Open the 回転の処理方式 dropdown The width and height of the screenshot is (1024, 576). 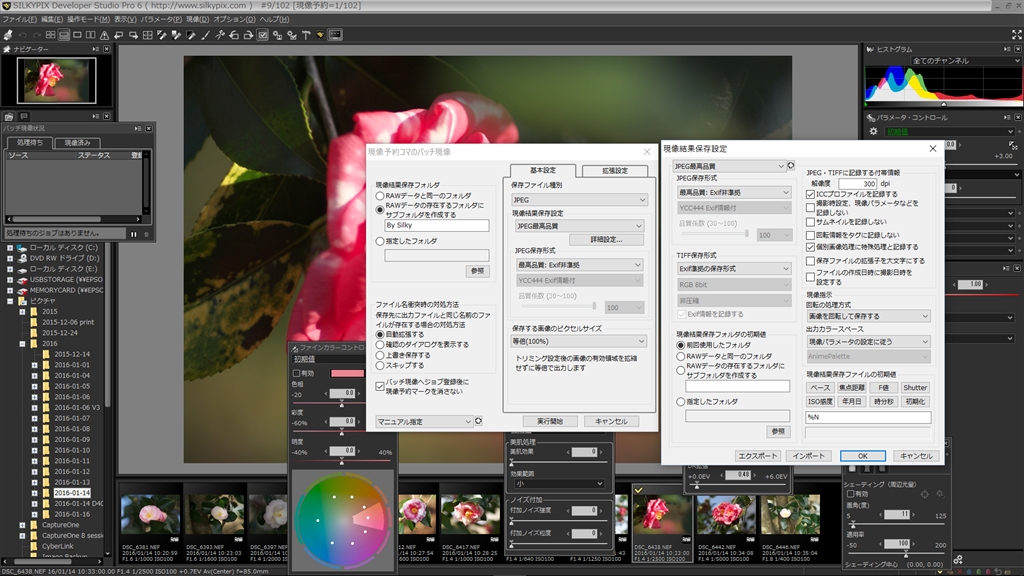tap(868, 316)
